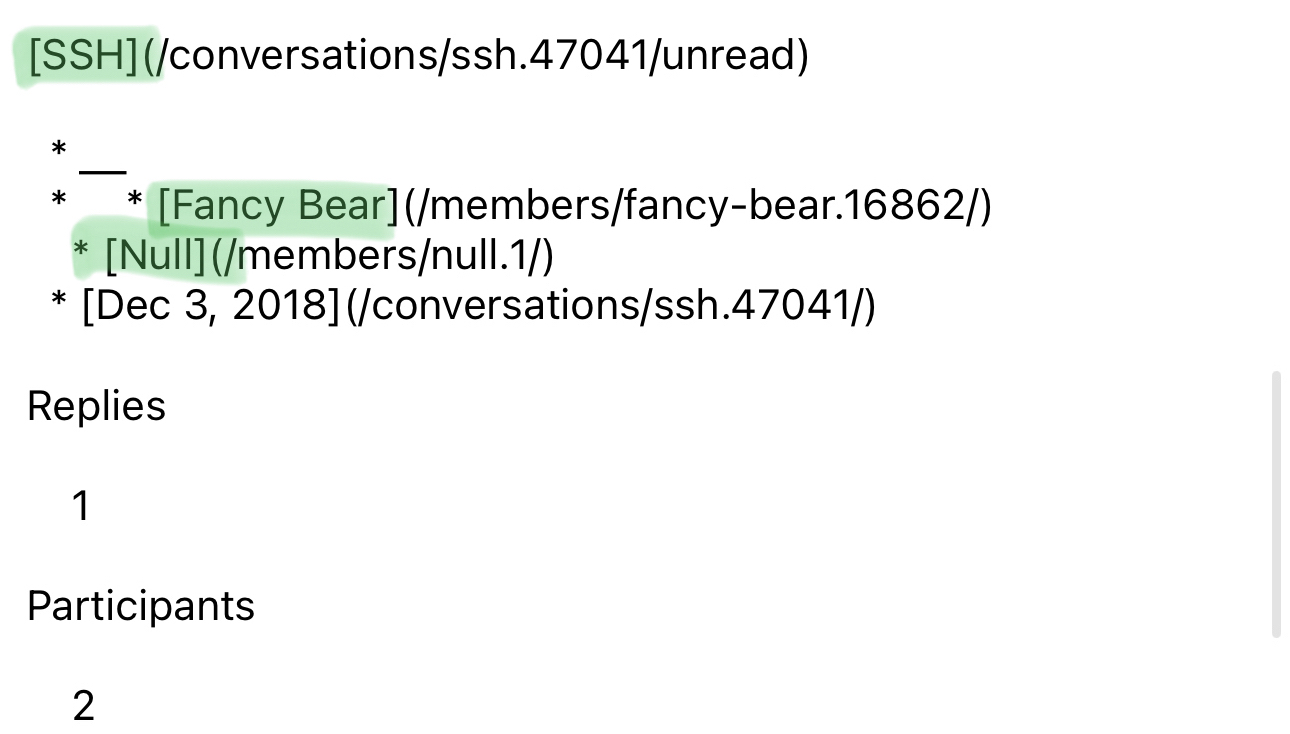Viewport: 1290px width, 734px height.
Task: Click the Replies label
Action: pos(96,406)
